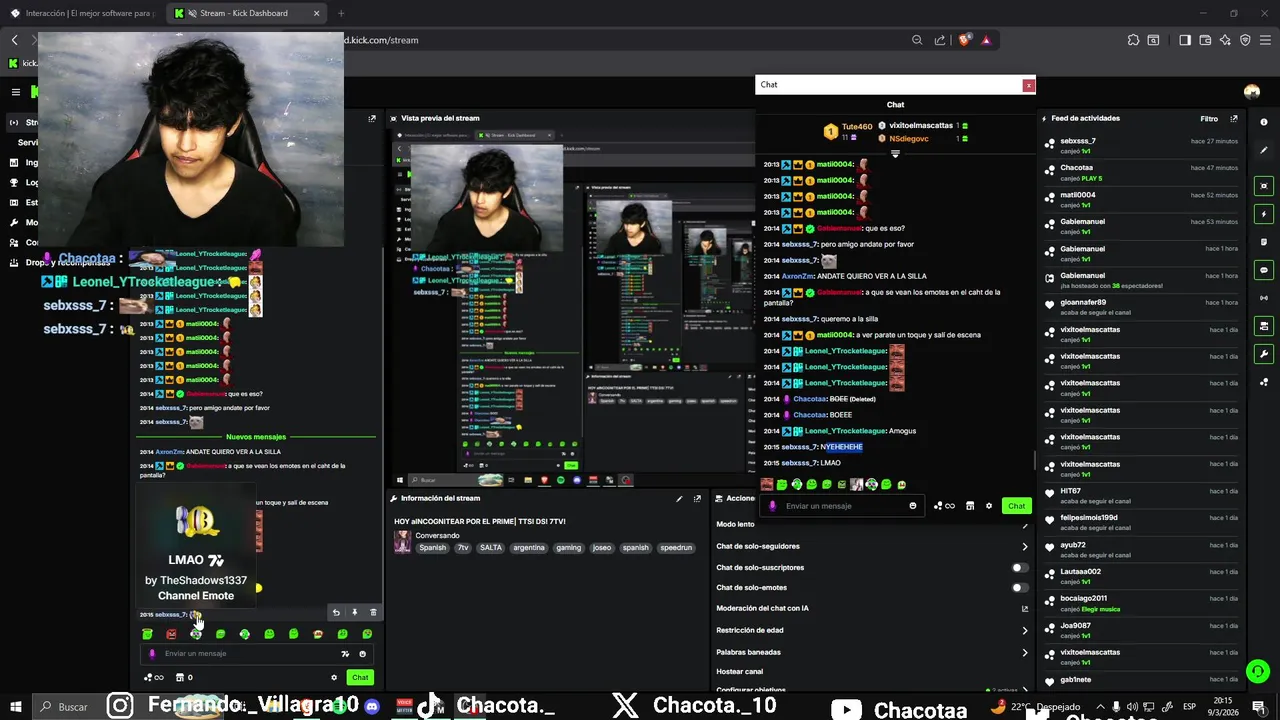Click the zoom-out magnifier in address bar
The width and height of the screenshot is (1280, 720).
coord(917,40)
